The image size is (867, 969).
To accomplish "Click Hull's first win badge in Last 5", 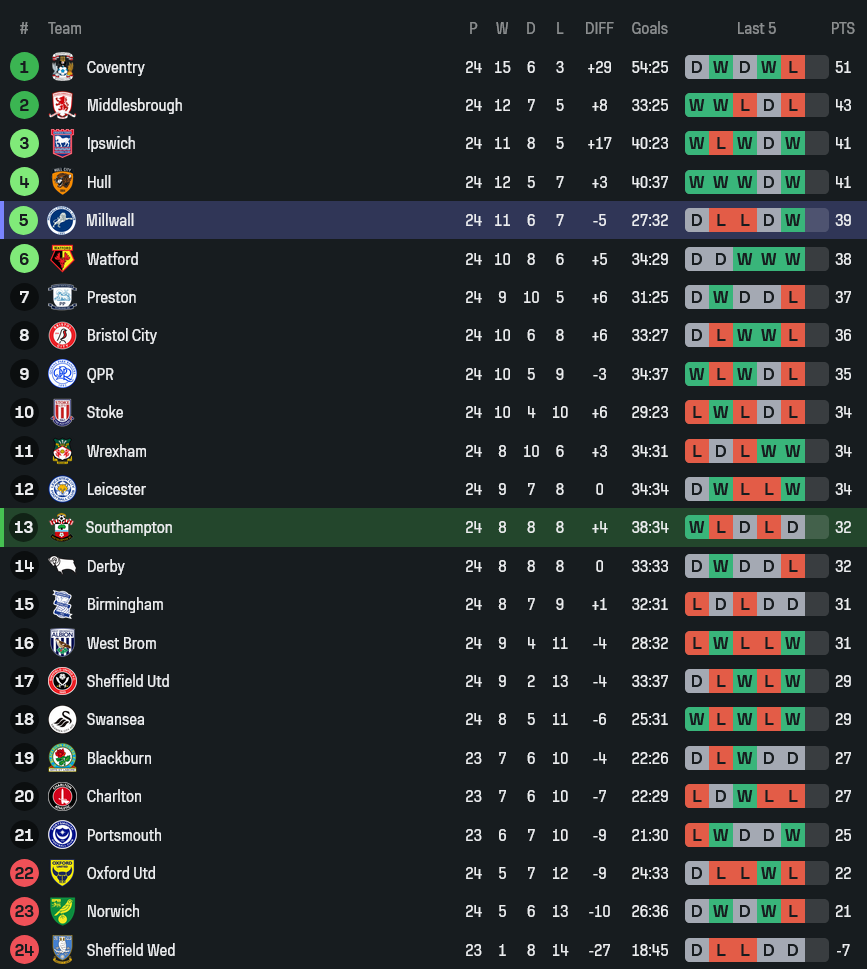I will point(696,182).
